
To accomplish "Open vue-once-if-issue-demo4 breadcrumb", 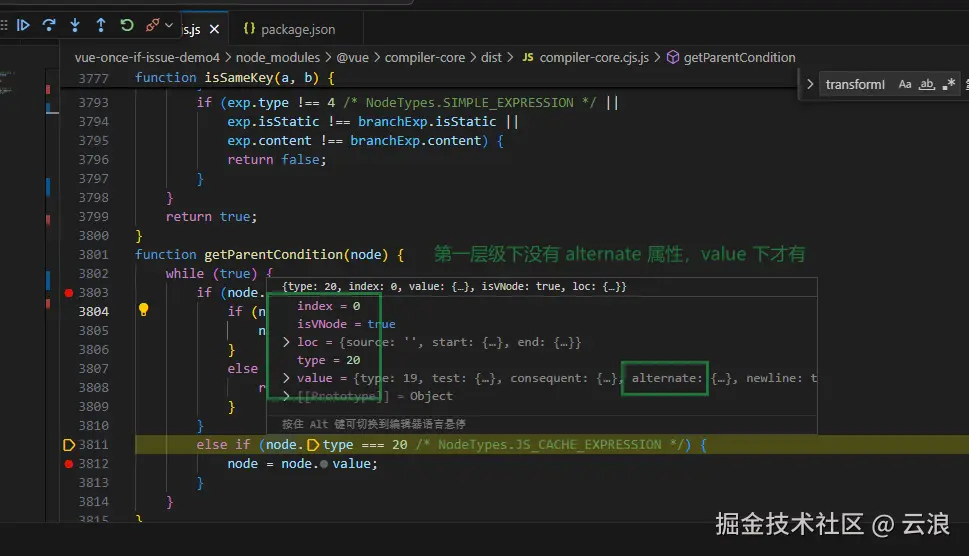I will click(x=147, y=57).
